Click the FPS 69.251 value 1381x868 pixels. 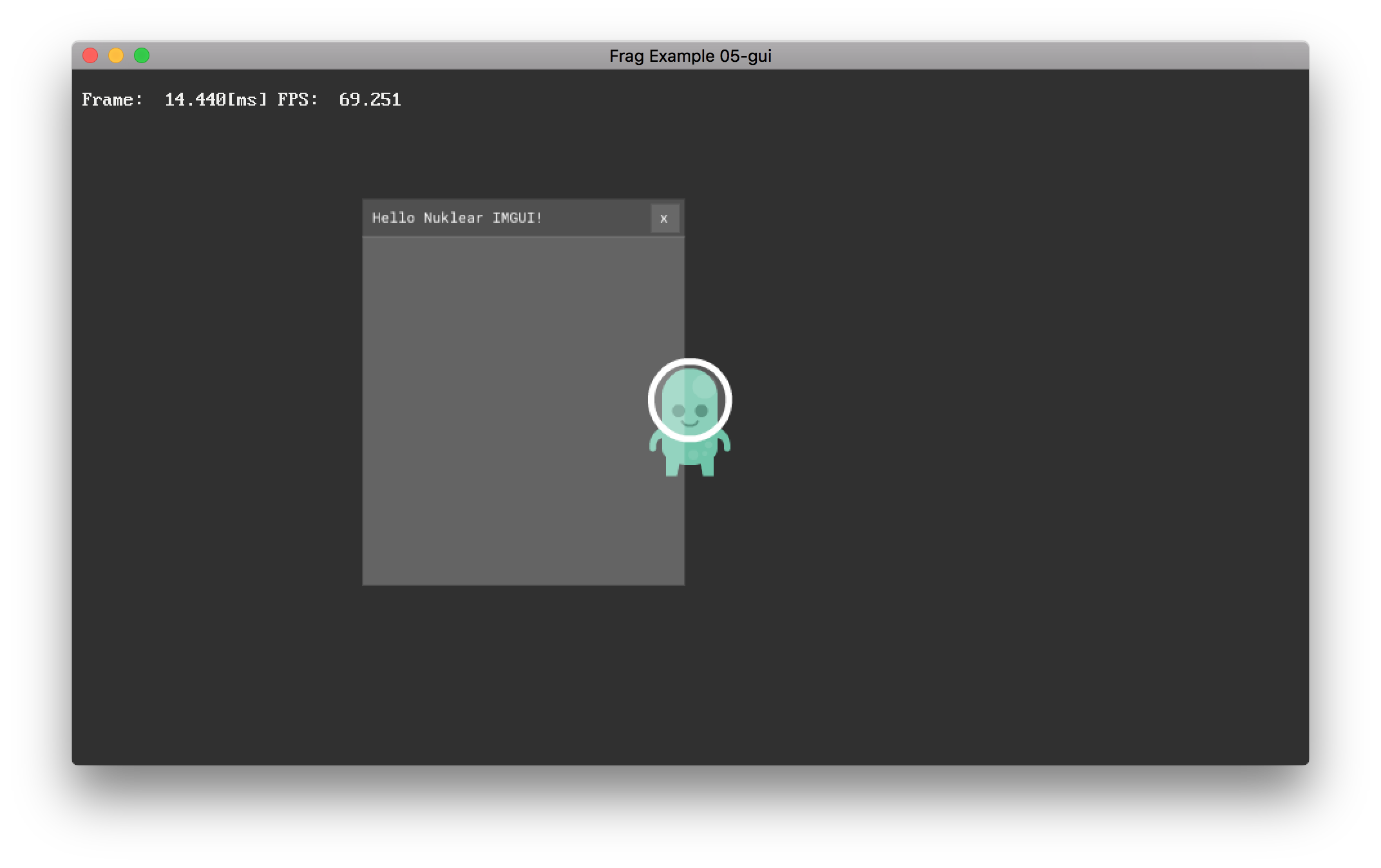[370, 100]
